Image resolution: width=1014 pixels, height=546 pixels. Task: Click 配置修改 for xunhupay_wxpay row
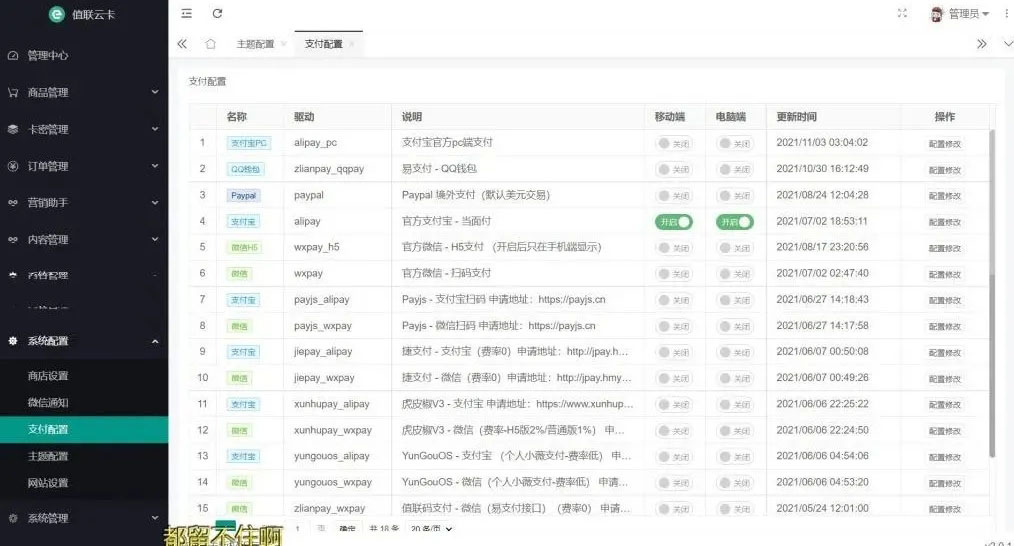(945, 431)
